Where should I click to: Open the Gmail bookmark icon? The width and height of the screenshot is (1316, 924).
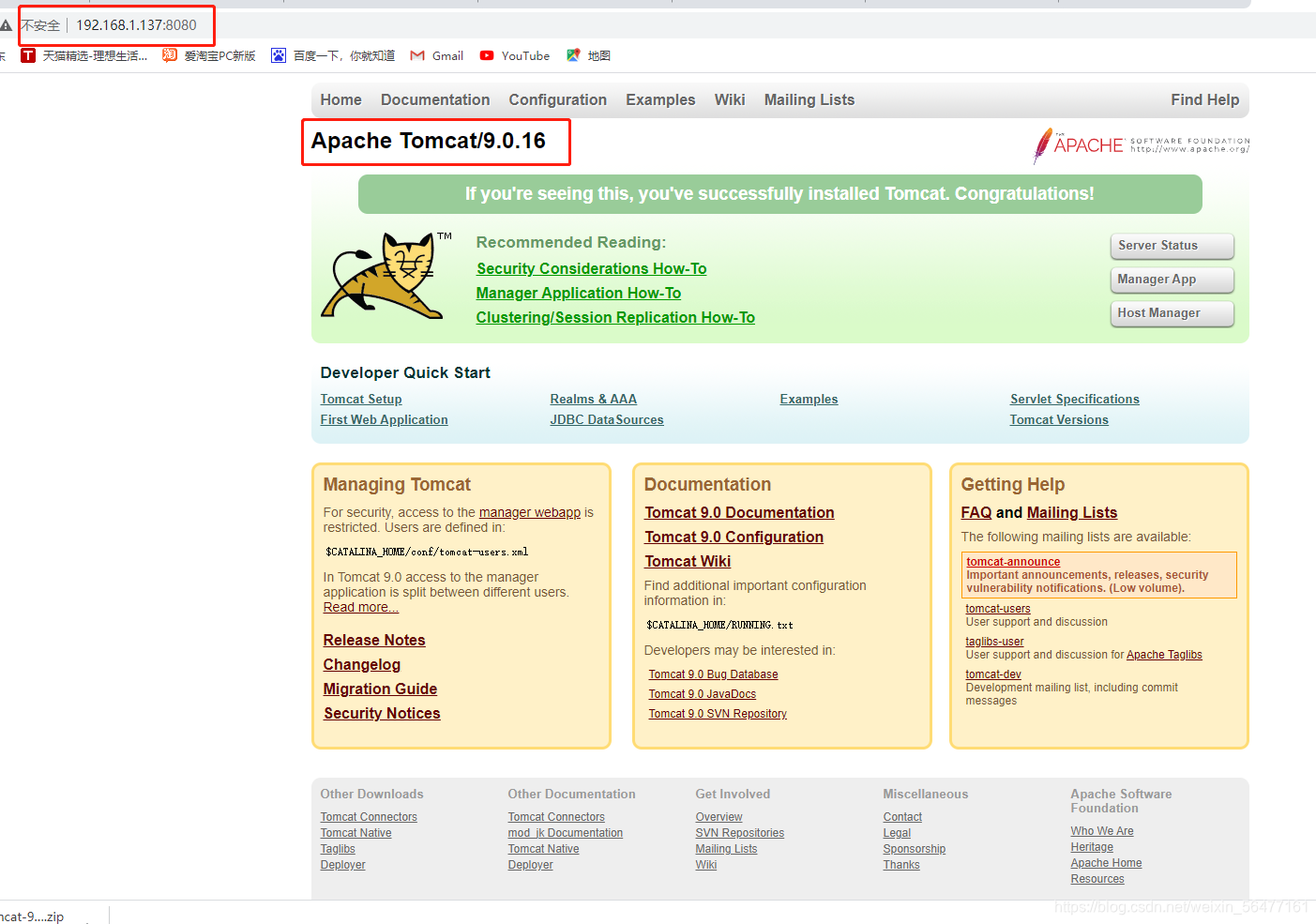(417, 55)
